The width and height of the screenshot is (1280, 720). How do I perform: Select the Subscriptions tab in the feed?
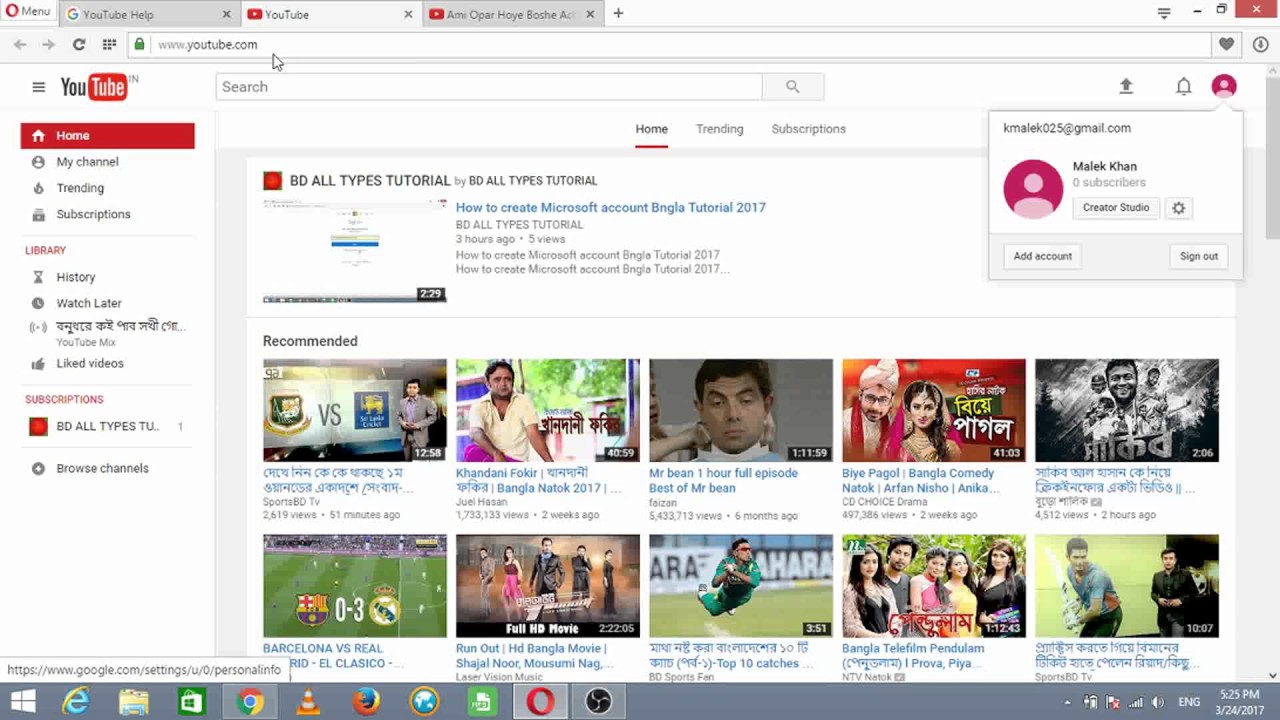click(x=809, y=129)
